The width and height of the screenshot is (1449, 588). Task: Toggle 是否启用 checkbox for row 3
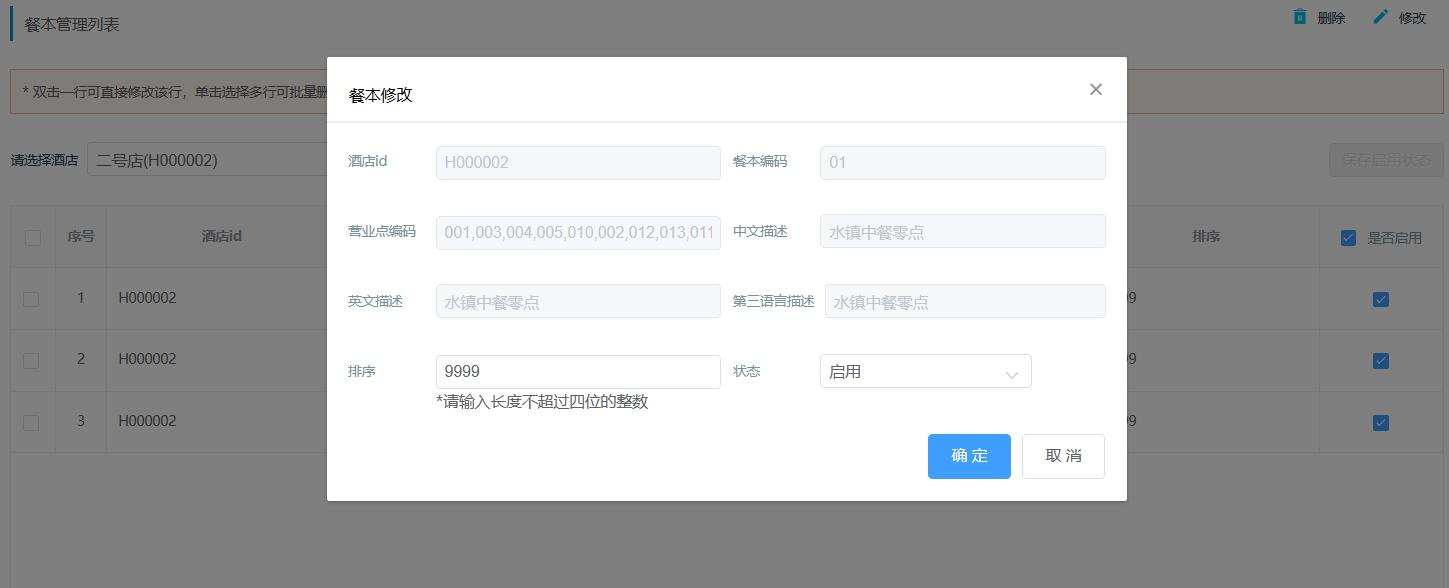(x=1381, y=422)
